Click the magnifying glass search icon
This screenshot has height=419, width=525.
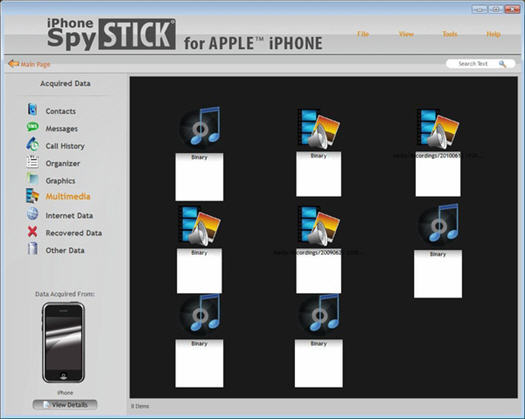pyautogui.click(x=502, y=64)
